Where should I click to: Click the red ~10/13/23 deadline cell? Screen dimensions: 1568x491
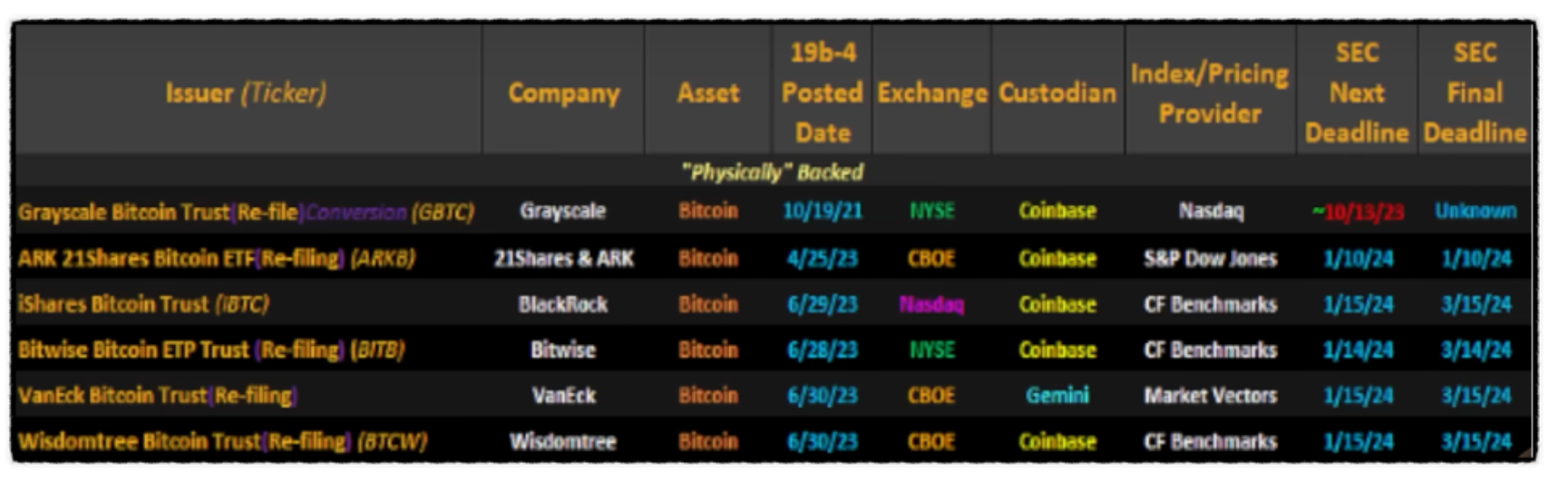click(x=1358, y=212)
